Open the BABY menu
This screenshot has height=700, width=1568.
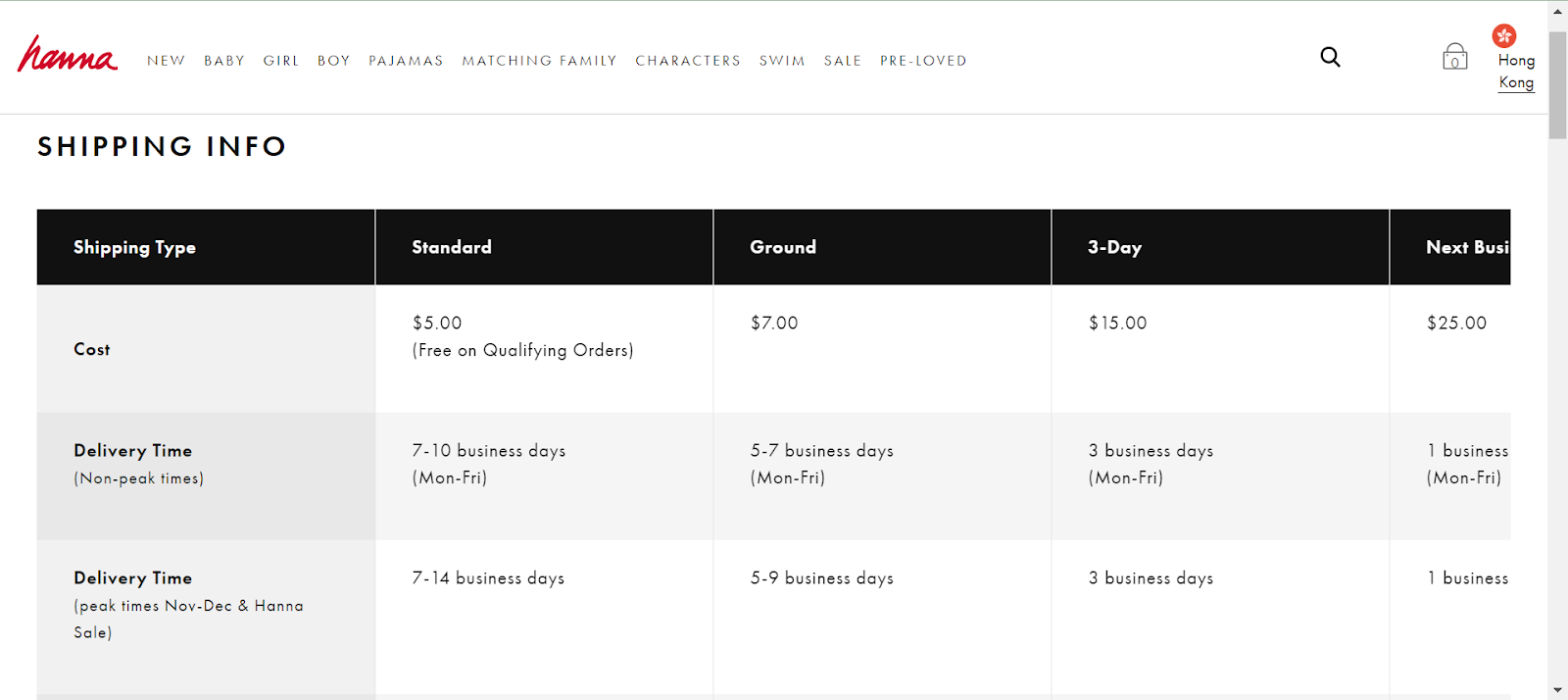point(224,61)
